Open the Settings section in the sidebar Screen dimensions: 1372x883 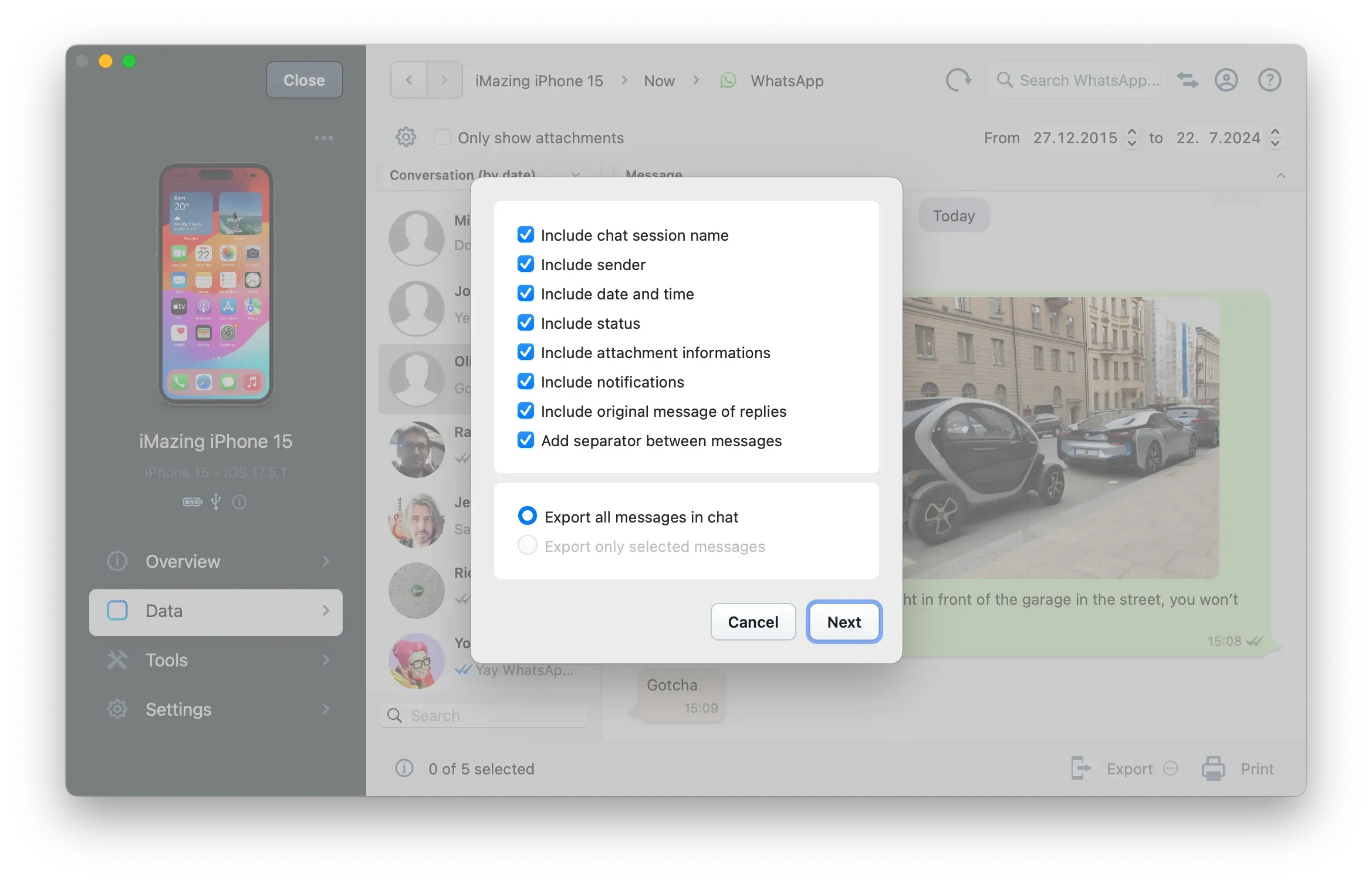tap(178, 709)
